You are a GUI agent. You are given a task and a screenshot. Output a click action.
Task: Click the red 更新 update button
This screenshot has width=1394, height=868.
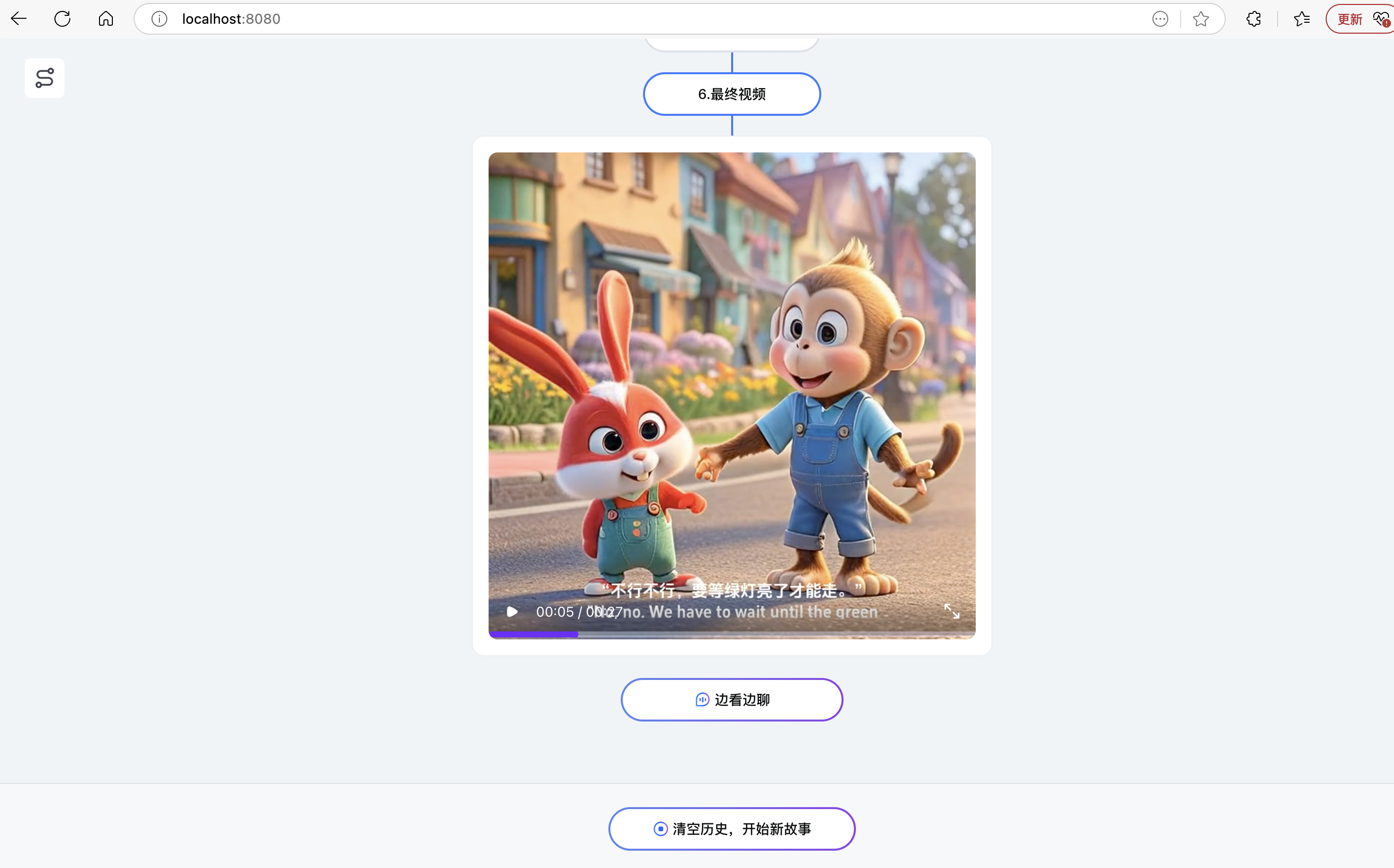point(1349,19)
